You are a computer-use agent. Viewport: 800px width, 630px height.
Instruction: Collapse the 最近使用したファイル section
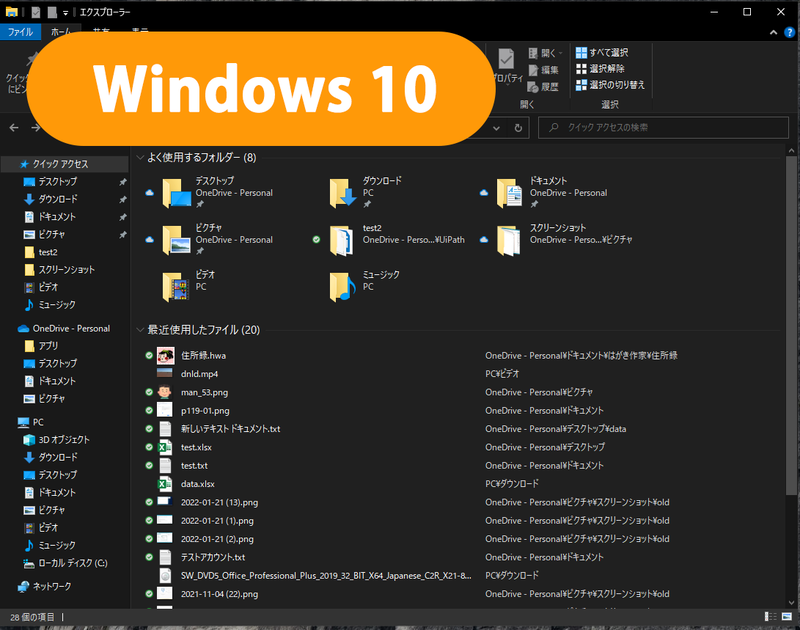(x=140, y=330)
